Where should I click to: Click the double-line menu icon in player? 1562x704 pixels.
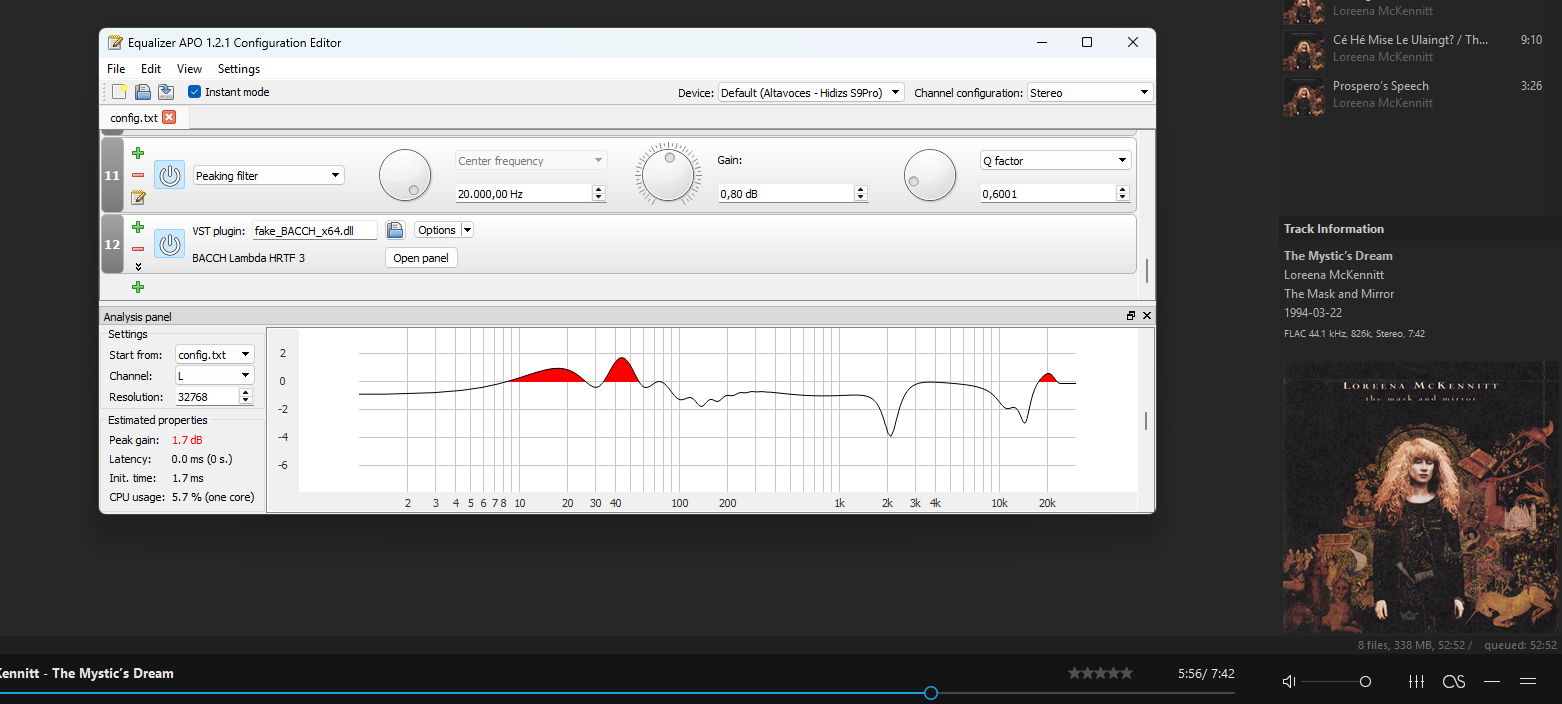click(1528, 681)
